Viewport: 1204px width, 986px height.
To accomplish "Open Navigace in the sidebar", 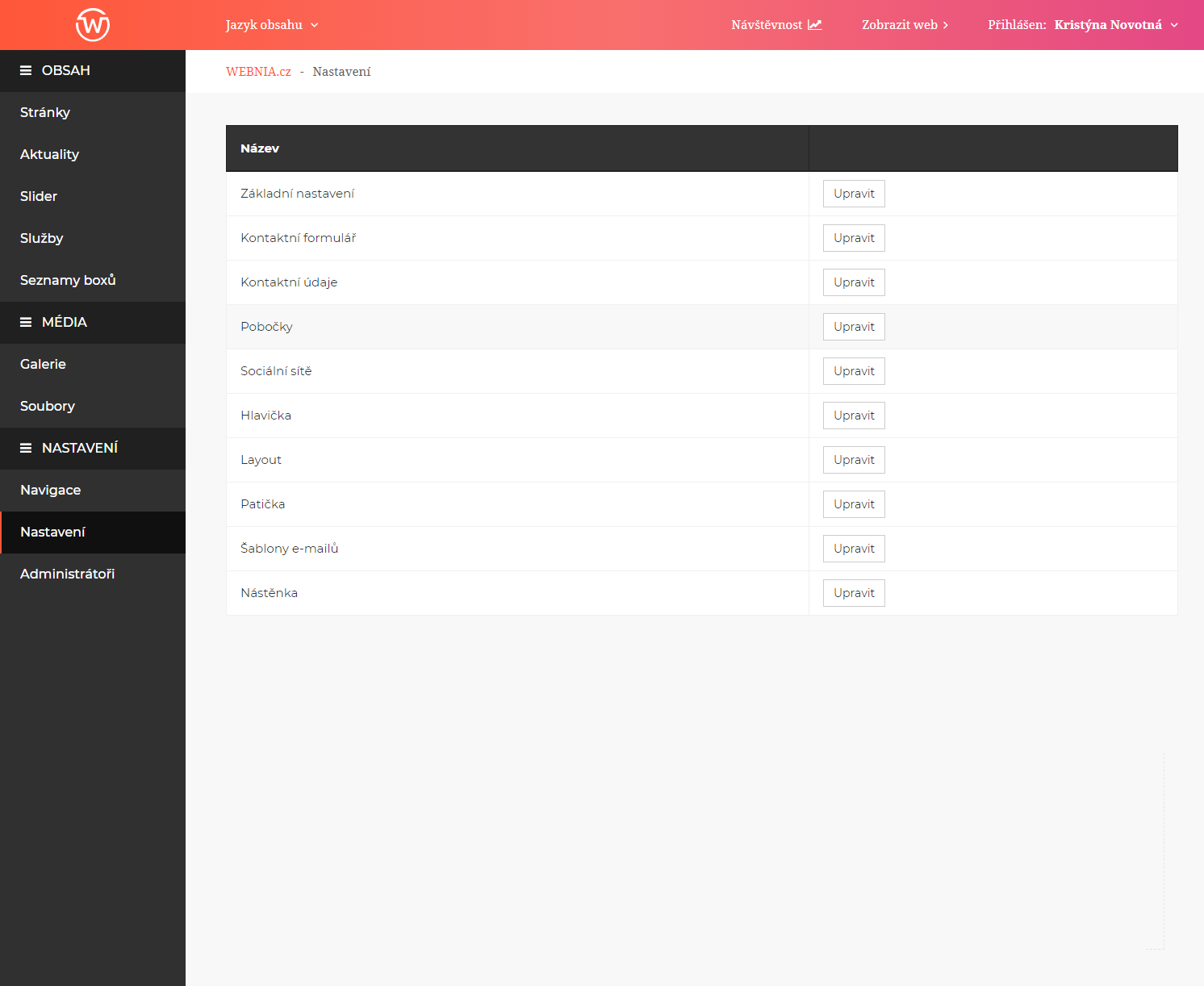I will tap(93, 491).
